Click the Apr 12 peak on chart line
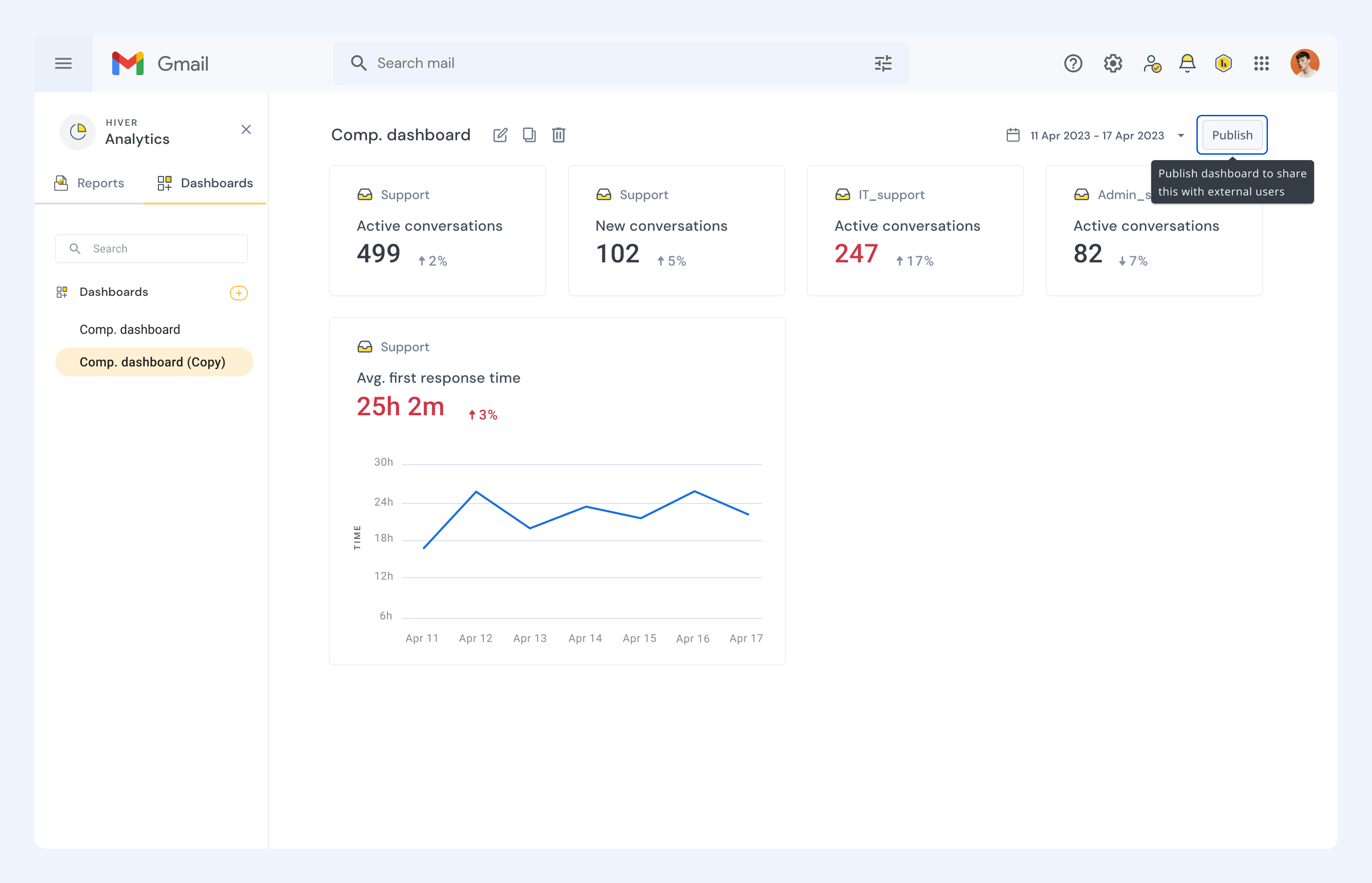This screenshot has width=1372, height=883. coord(476,491)
